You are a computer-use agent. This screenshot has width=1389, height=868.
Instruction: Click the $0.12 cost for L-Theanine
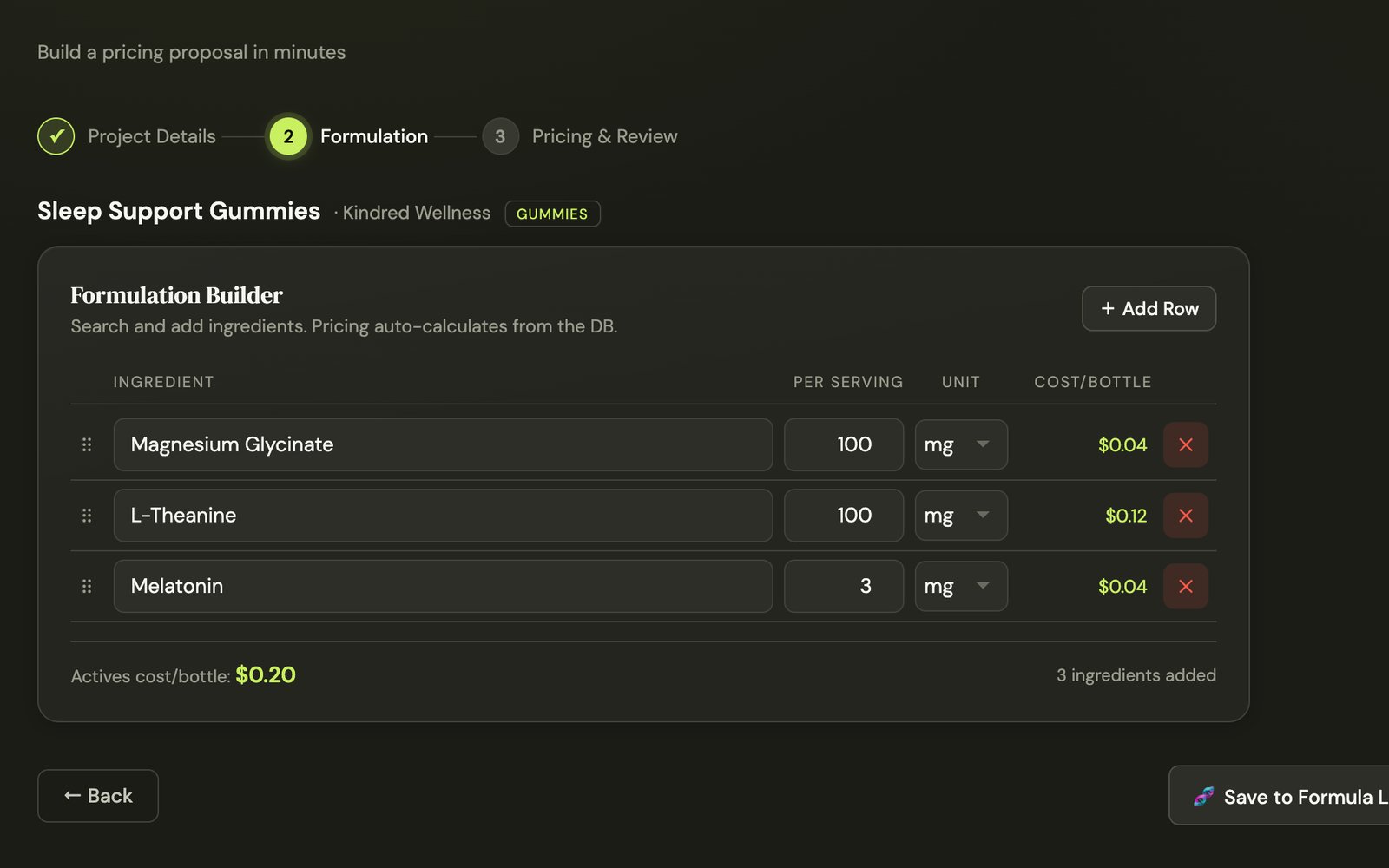[x=1126, y=516]
